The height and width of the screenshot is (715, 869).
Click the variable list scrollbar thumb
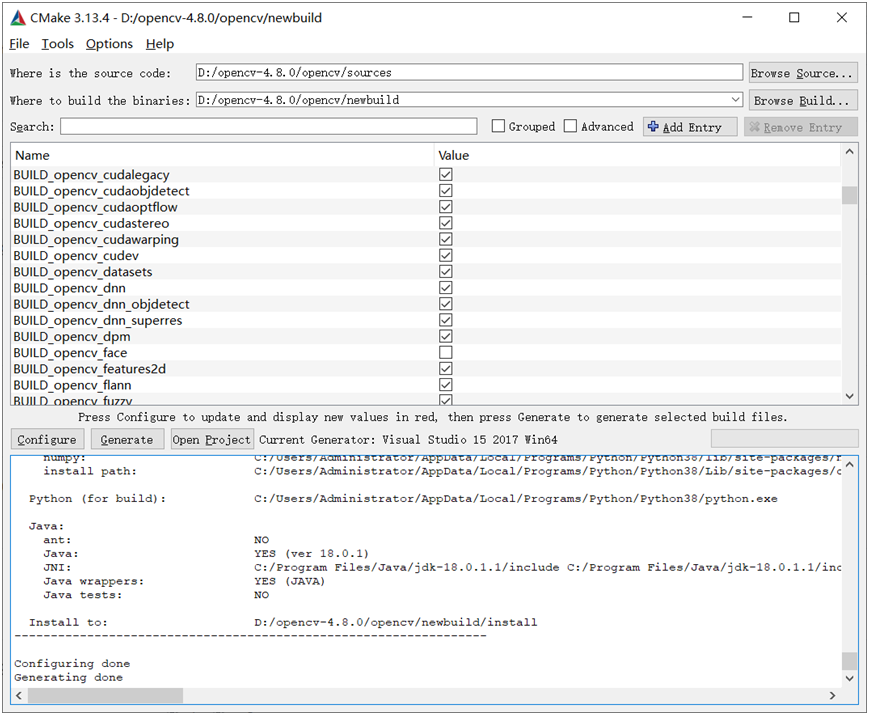849,196
